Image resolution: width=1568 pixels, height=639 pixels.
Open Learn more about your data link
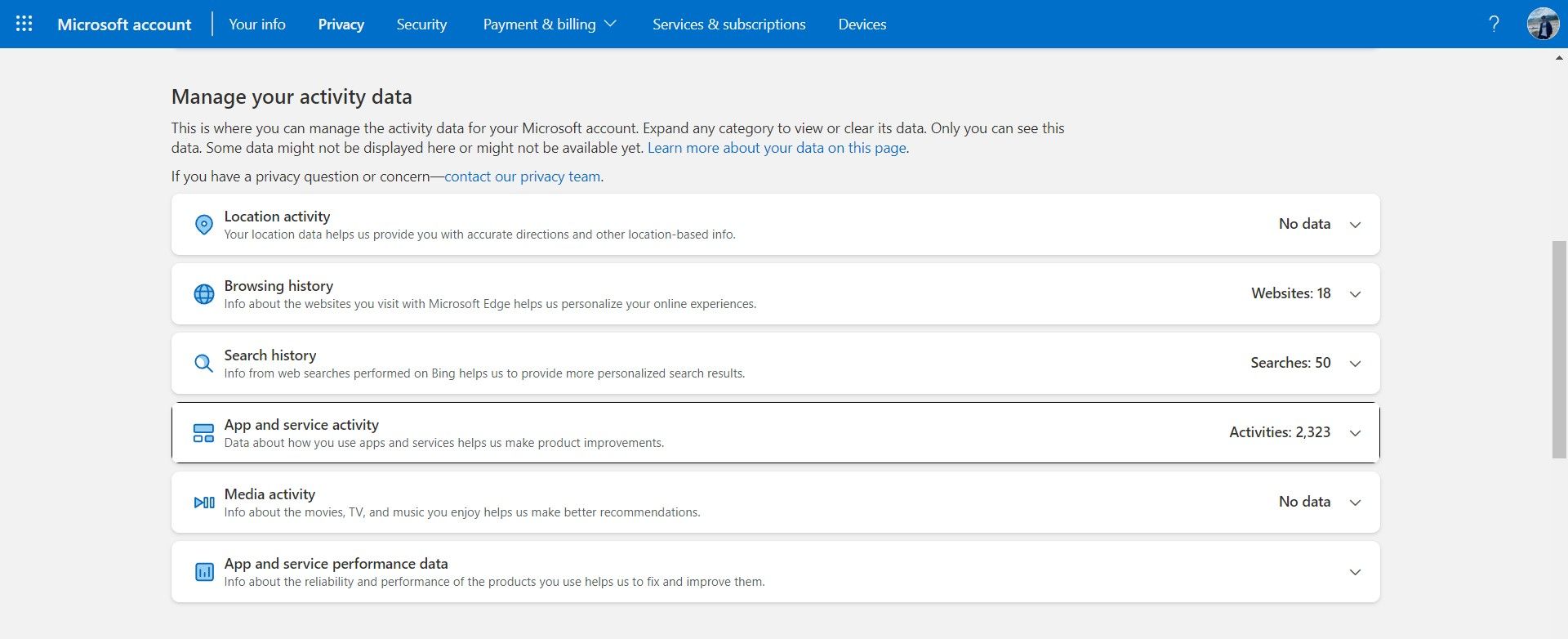777,148
